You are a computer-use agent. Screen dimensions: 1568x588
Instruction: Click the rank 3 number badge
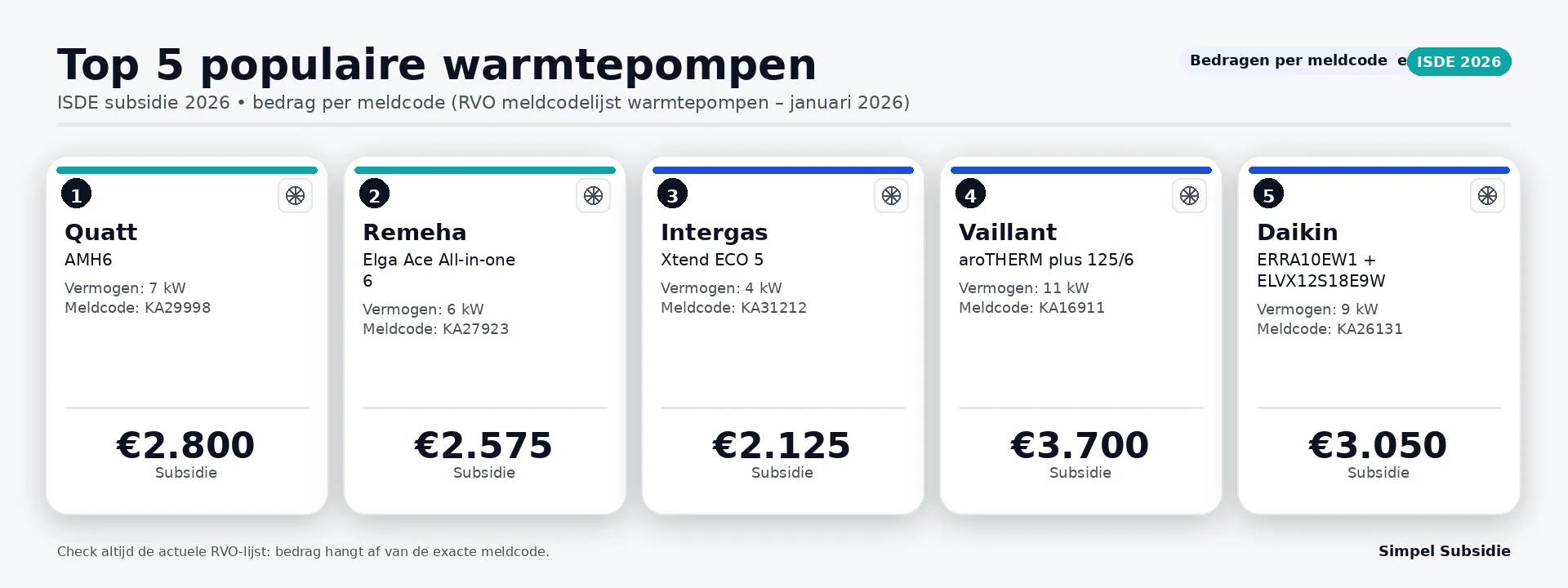(x=672, y=194)
